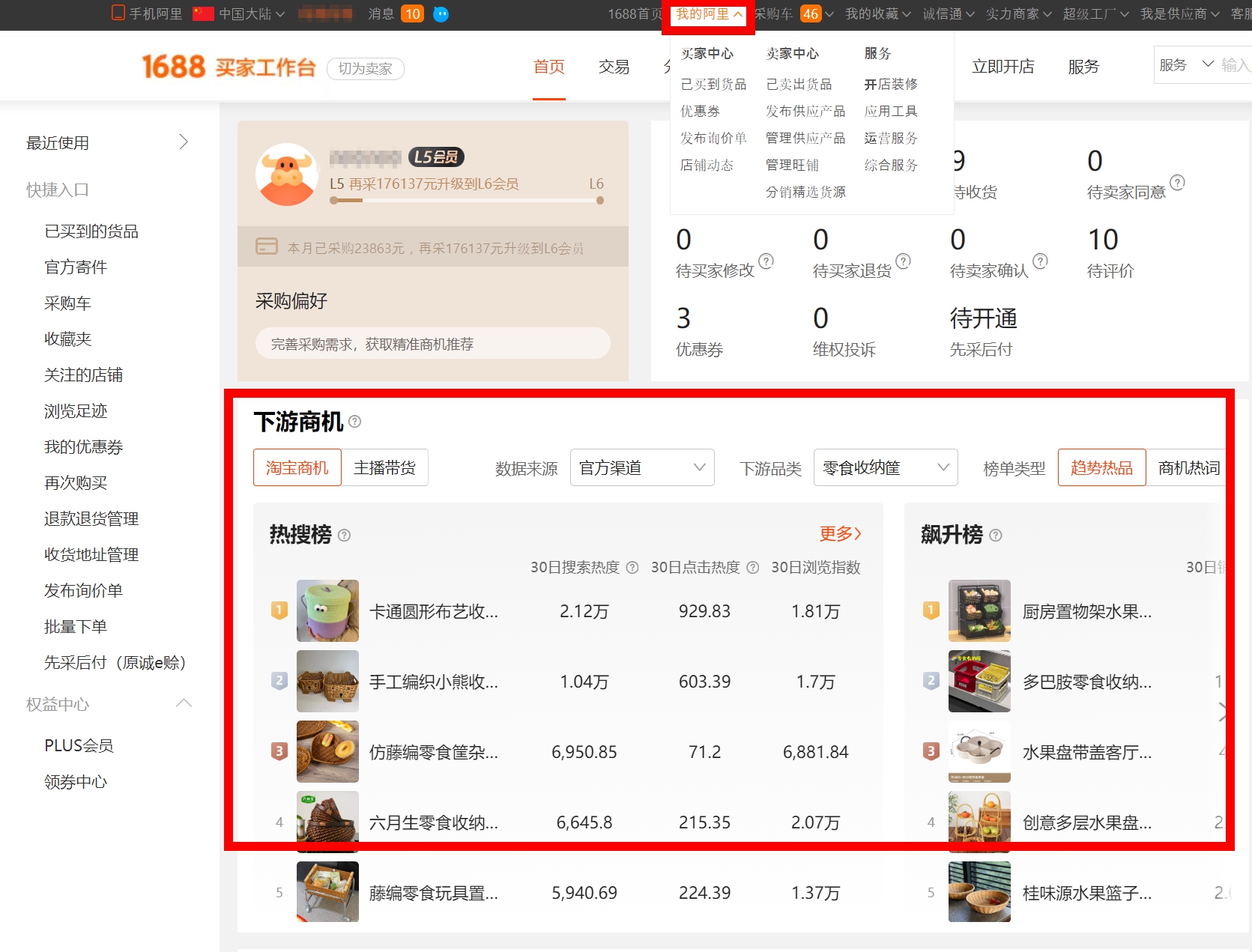This screenshot has height=952, width=1252.
Task: Open PLUS会员 sidebar link
Action: 79,745
